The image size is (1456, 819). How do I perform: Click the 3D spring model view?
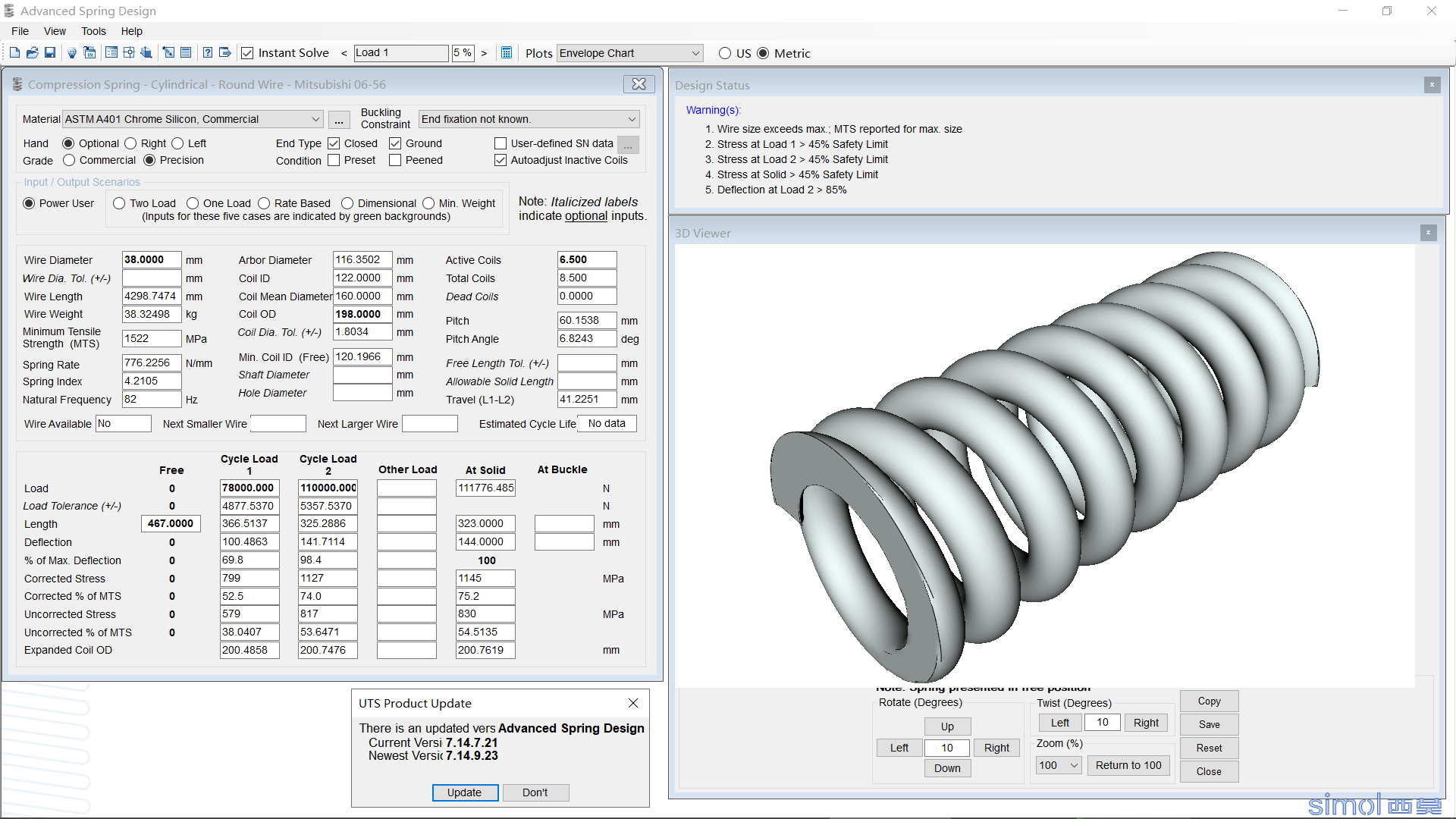1044,465
